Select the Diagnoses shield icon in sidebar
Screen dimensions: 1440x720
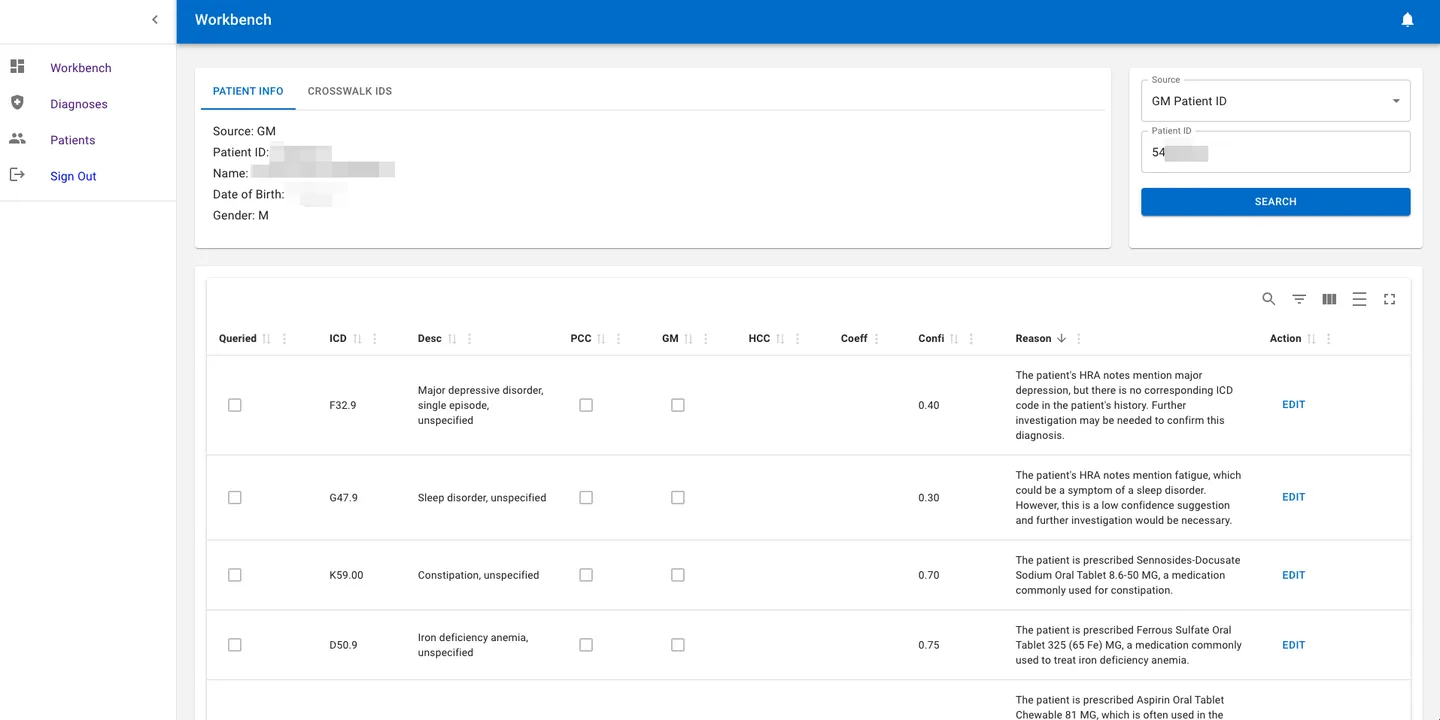pyautogui.click(x=16, y=103)
